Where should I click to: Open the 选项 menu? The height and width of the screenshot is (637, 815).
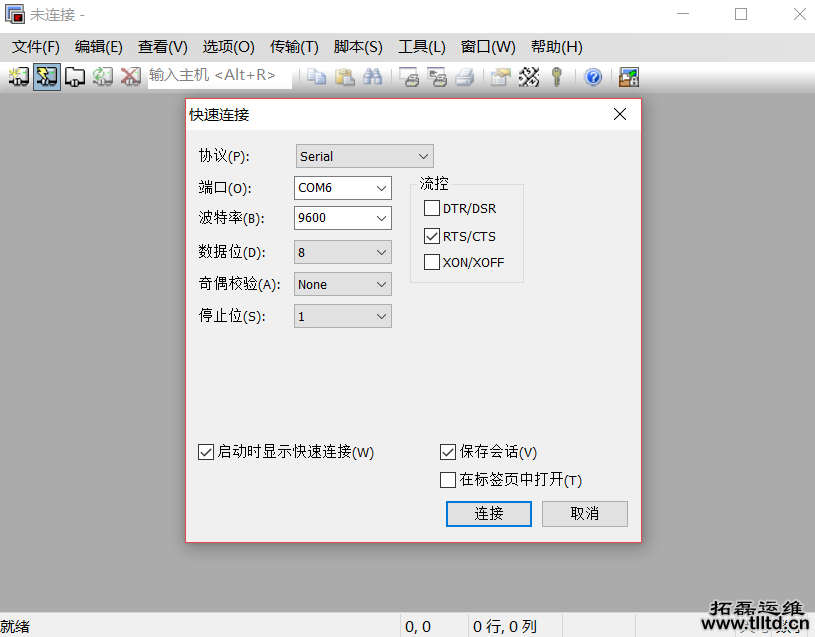click(x=228, y=46)
